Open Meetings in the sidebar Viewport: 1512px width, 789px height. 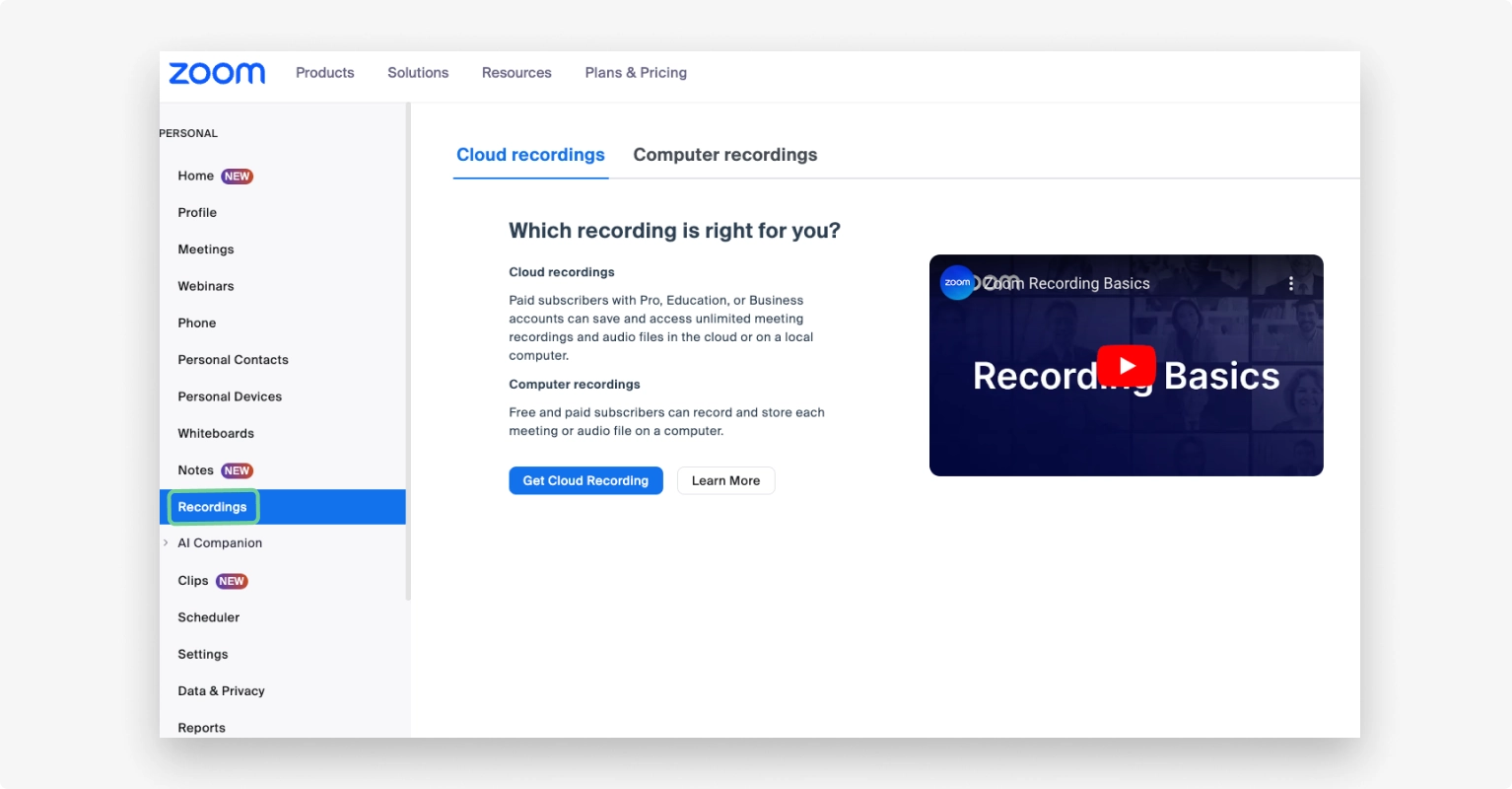206,250
